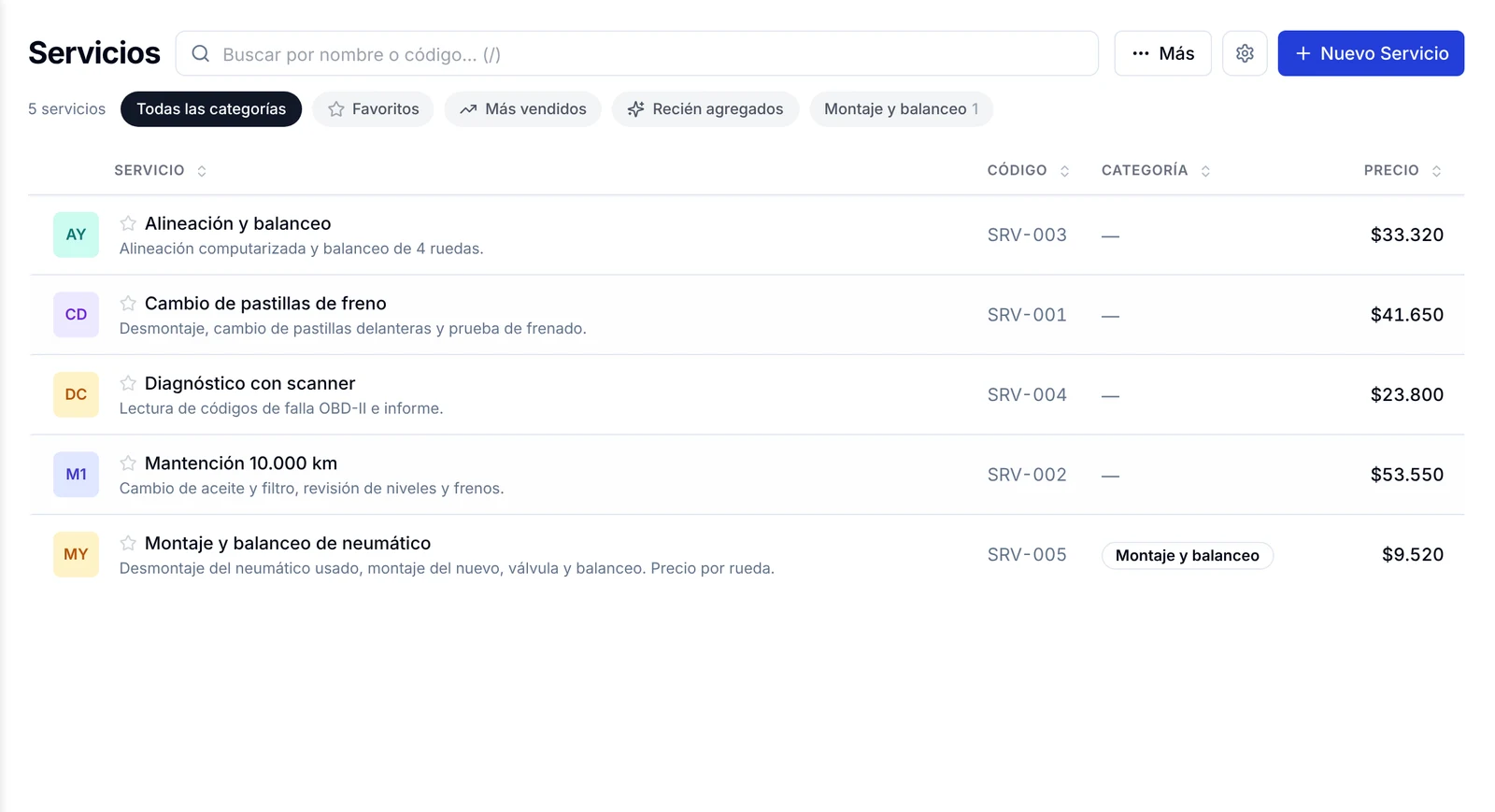Sort by PRECIO column arrows

pos(1436,171)
